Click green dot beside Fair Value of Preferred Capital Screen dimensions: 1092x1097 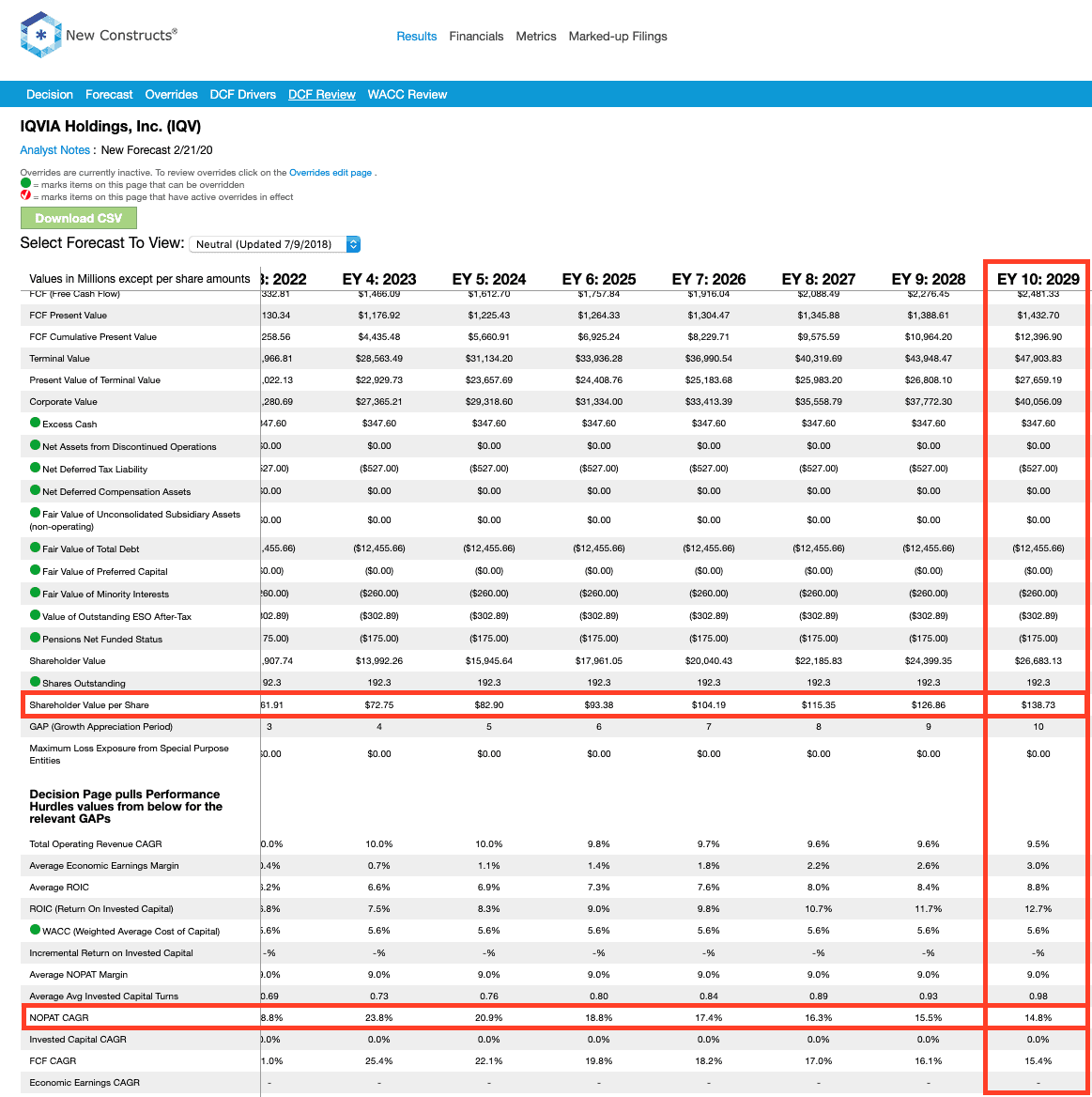[35, 569]
